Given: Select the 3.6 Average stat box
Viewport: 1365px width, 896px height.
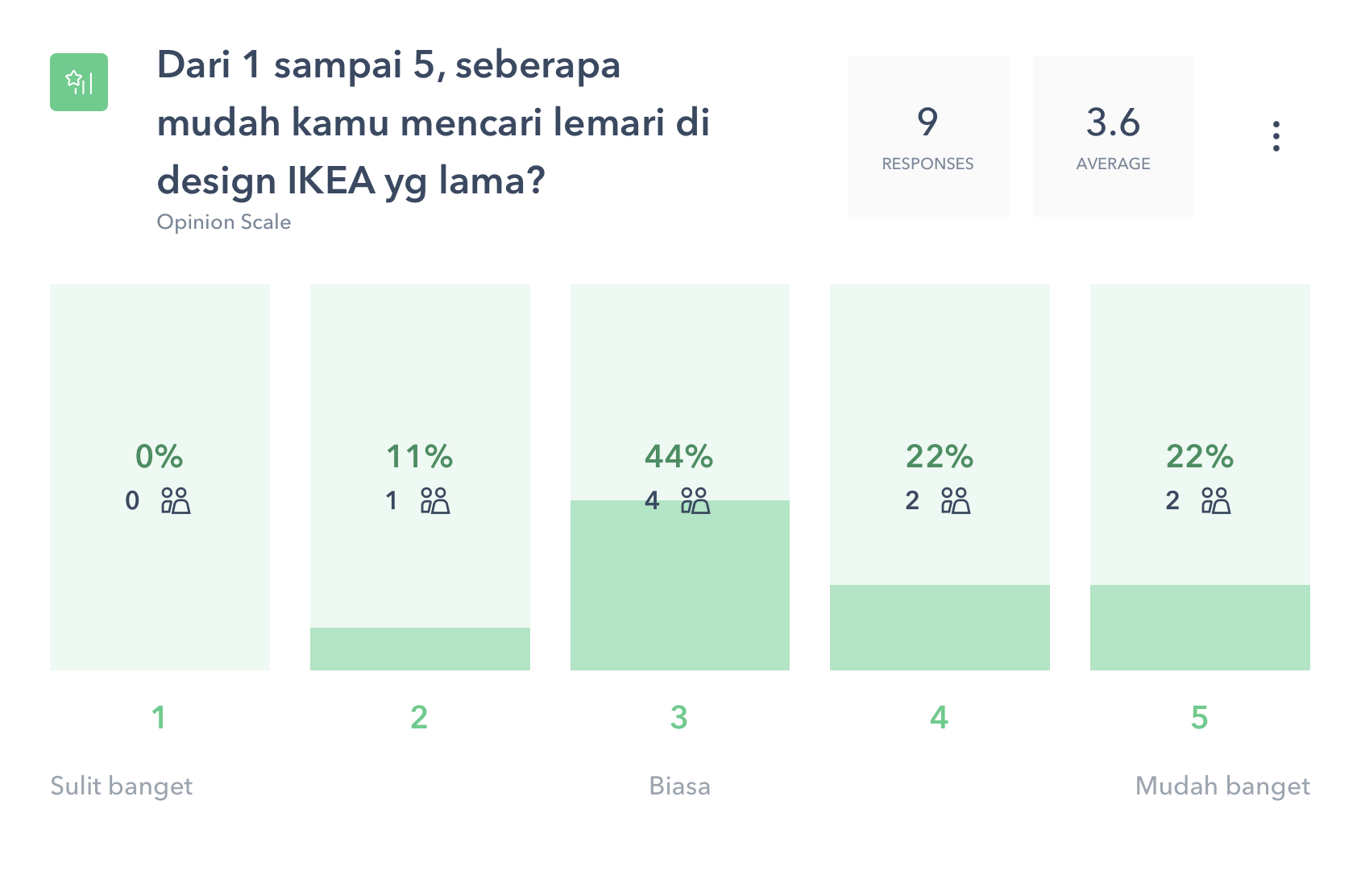Looking at the screenshot, I should (1113, 135).
